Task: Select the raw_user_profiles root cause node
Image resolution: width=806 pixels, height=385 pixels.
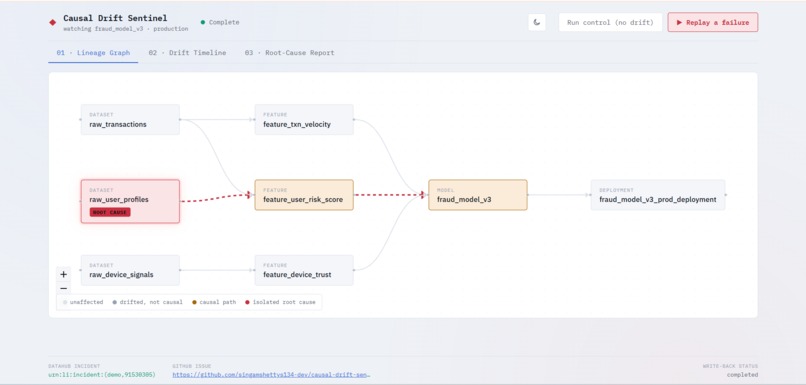Action: (130, 201)
